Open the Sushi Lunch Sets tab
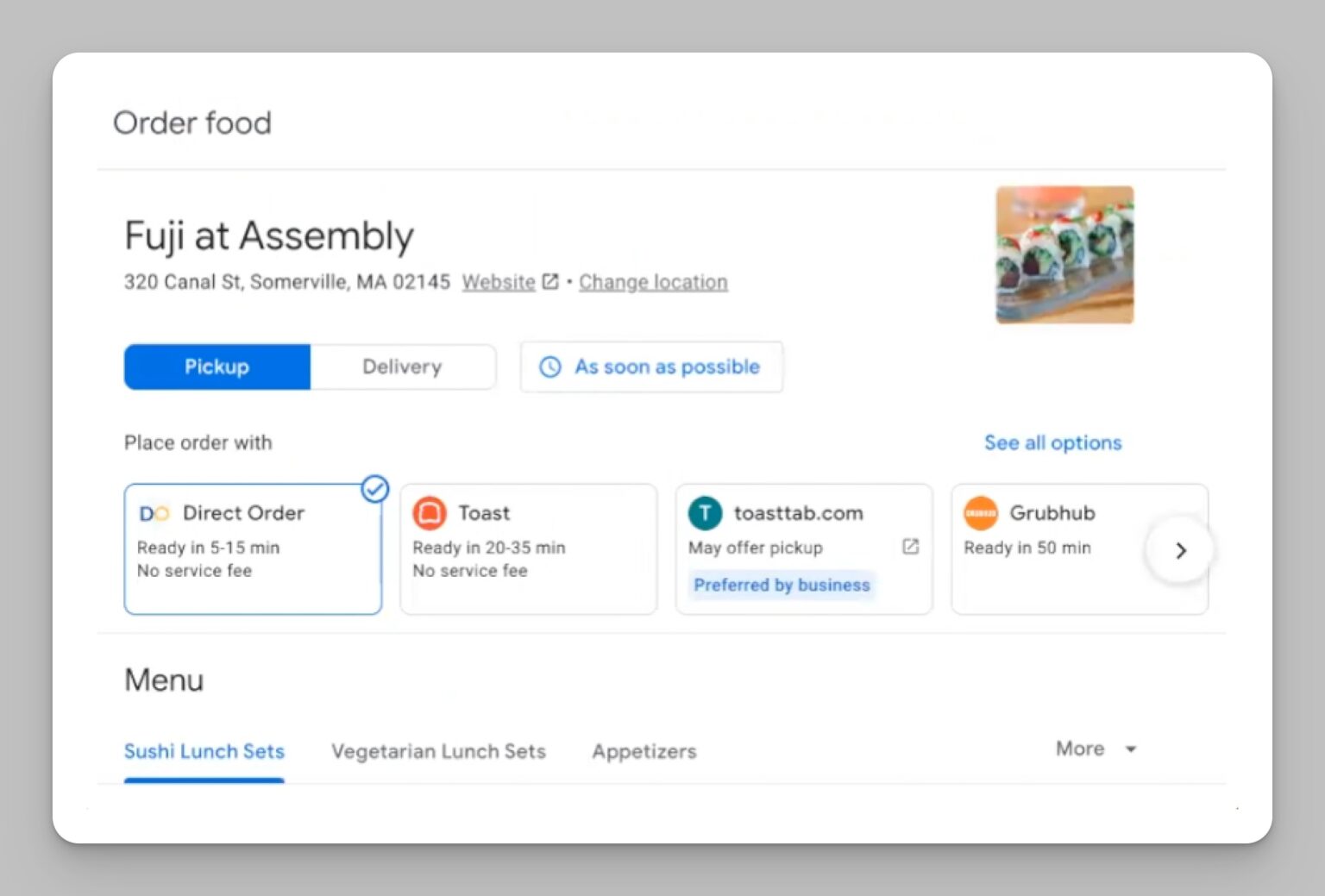 click(x=204, y=751)
